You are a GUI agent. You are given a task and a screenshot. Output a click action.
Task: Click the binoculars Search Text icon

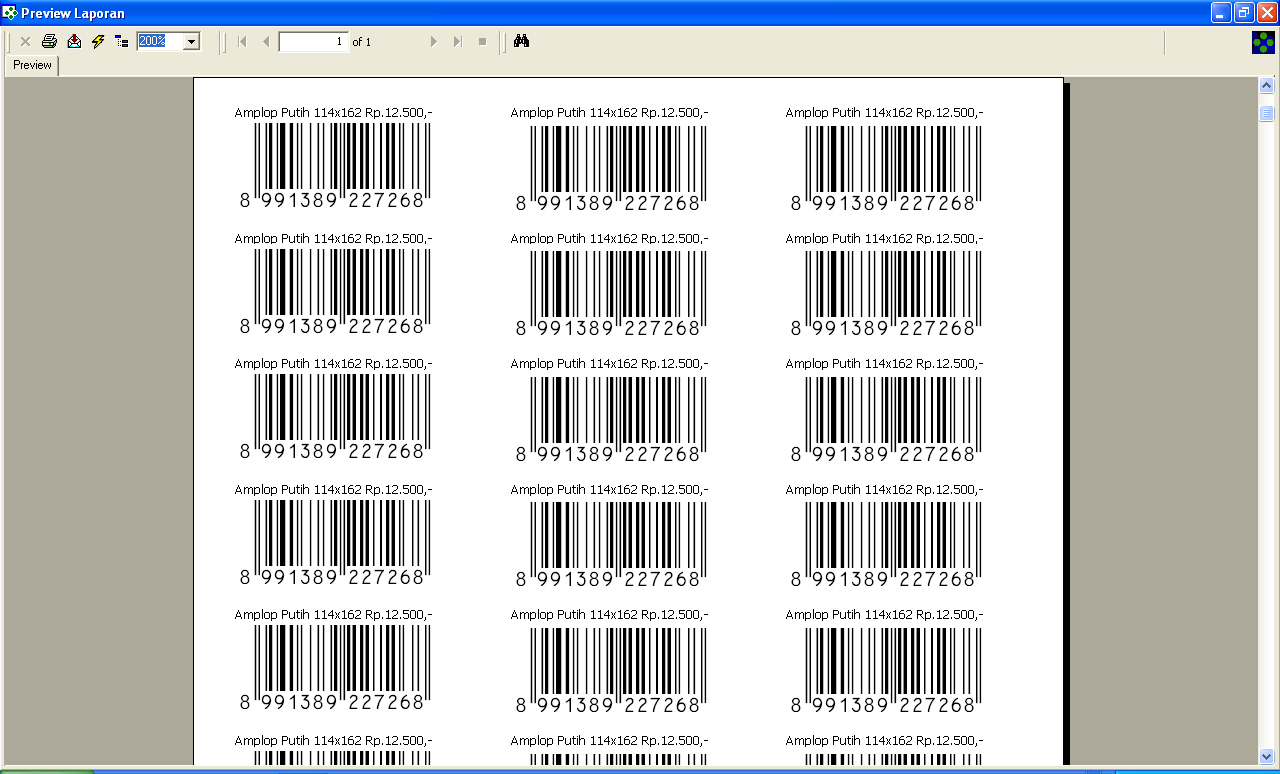pyautogui.click(x=521, y=41)
